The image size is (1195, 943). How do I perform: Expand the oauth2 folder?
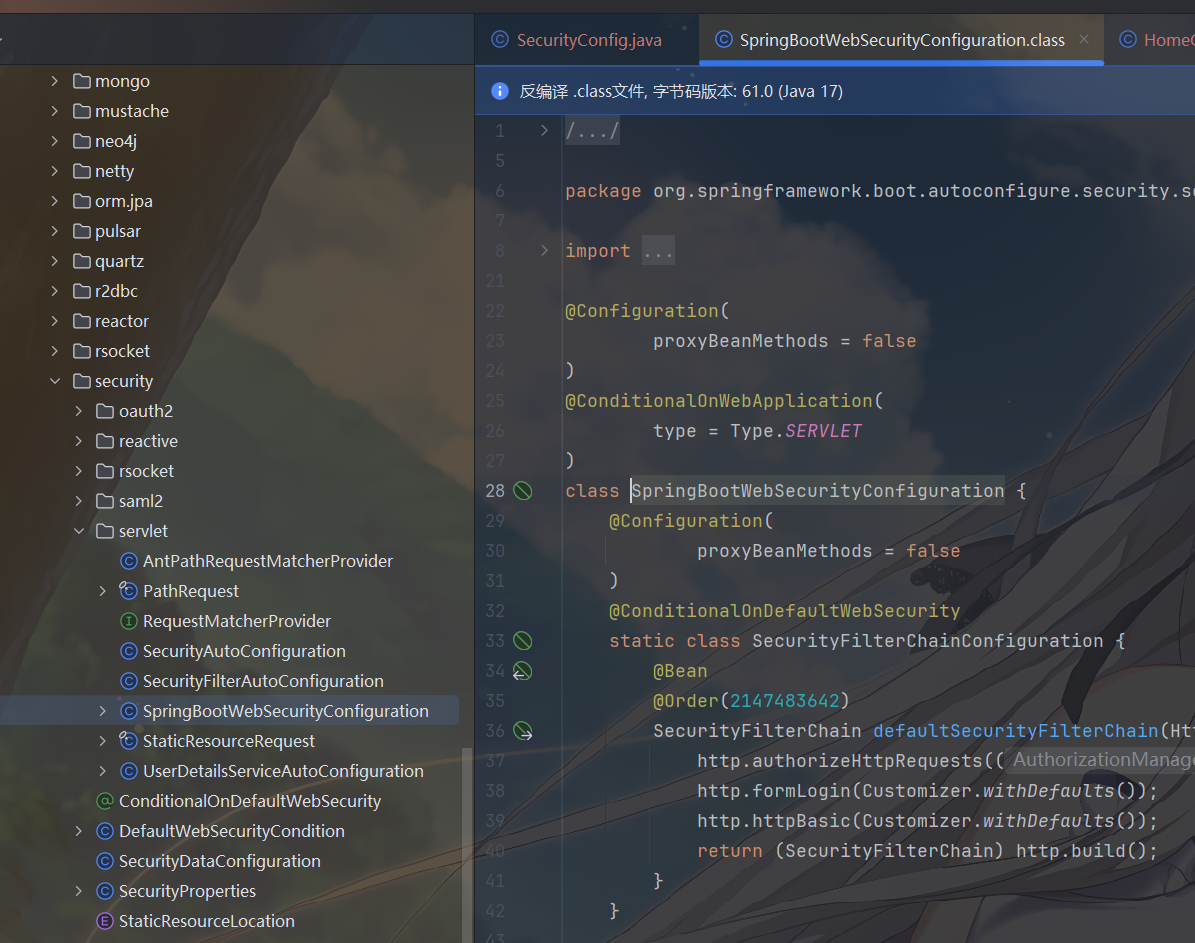pos(79,411)
